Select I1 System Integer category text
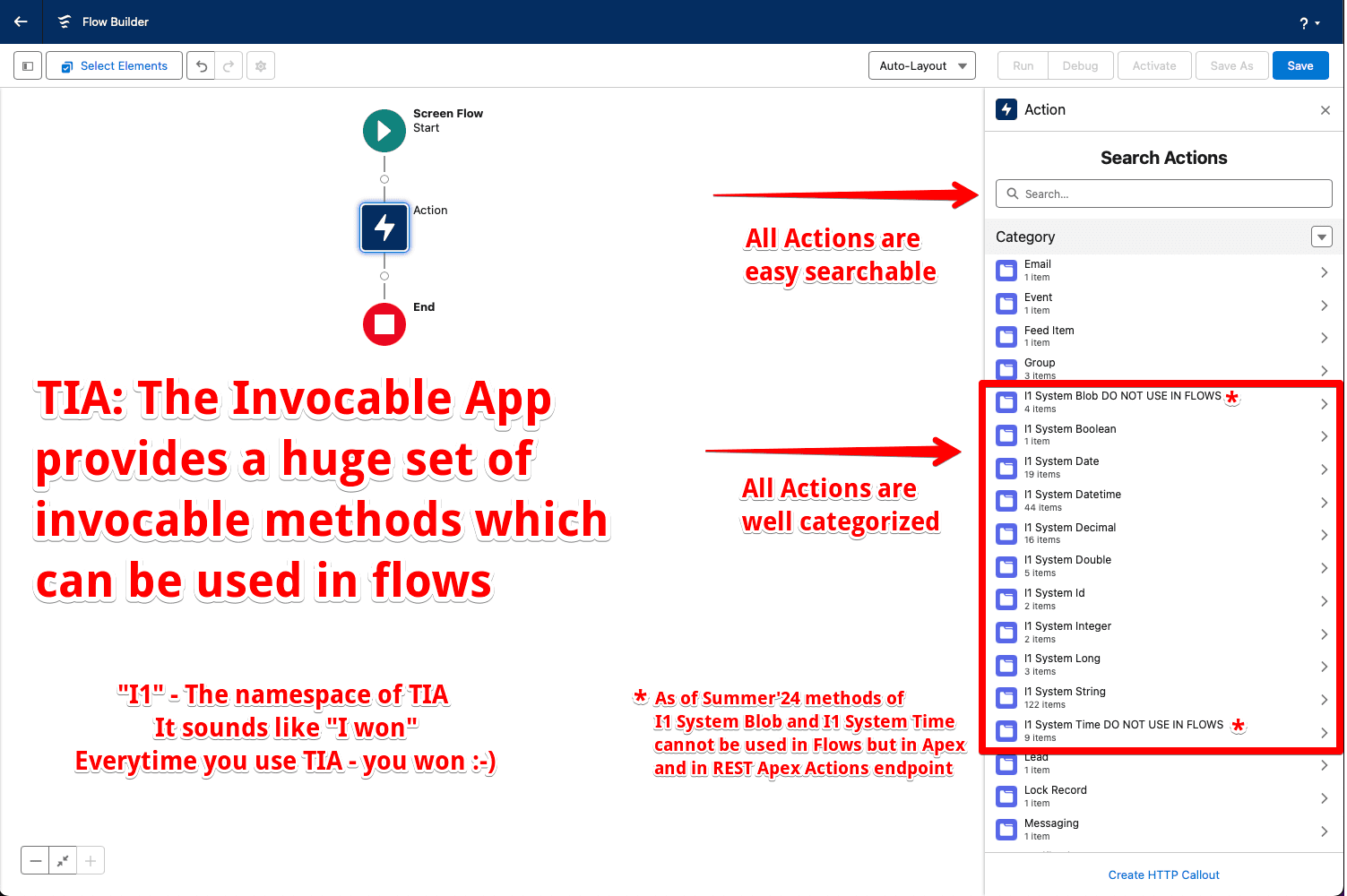 click(1067, 626)
